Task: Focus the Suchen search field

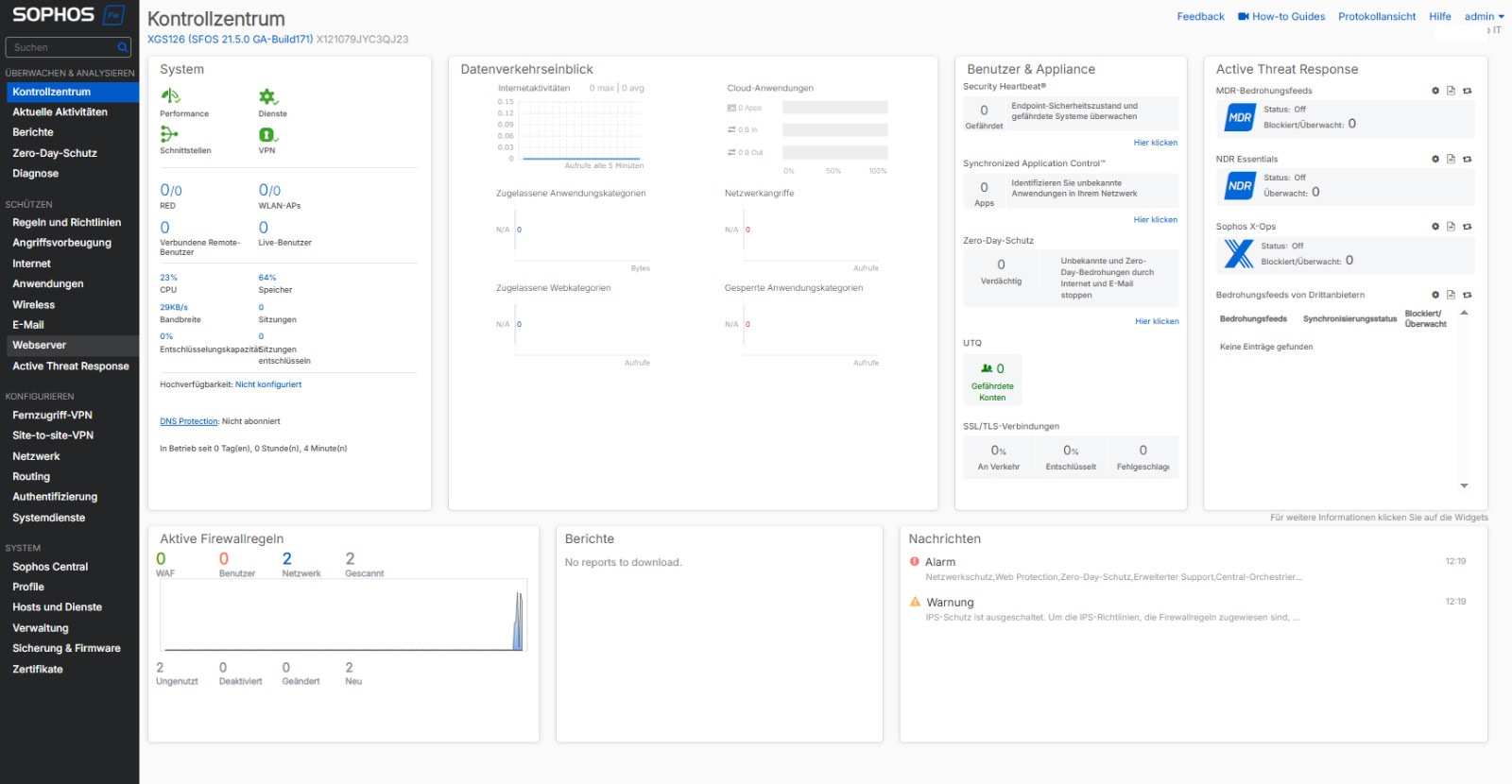Action: 69,47
